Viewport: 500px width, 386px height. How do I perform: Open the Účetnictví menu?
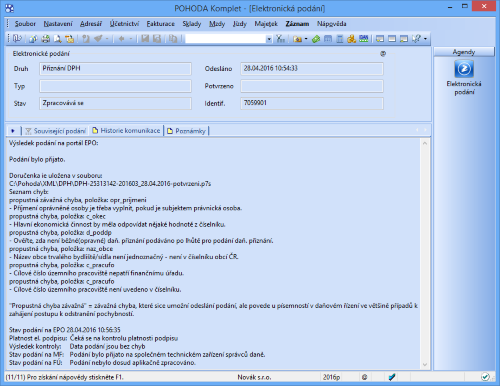point(124,24)
